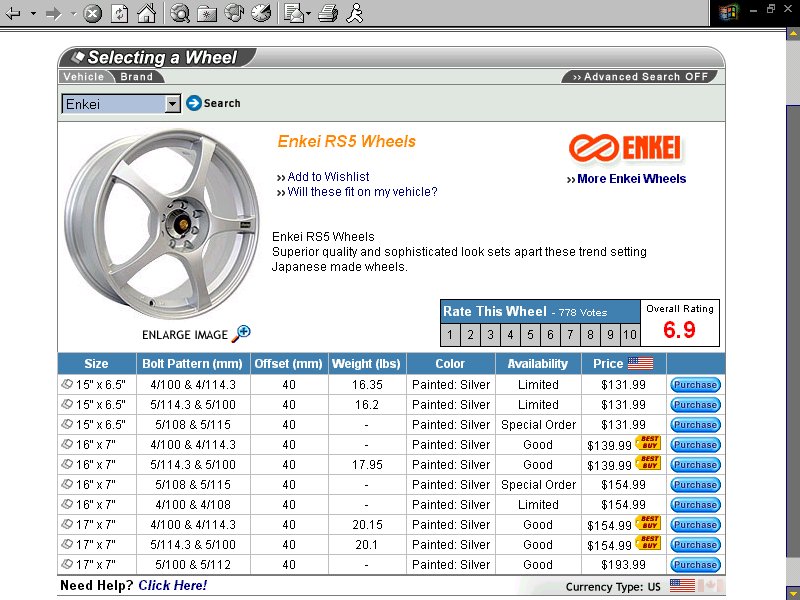Open the Forward button history dropdown
800x600 pixels.
pos(73,14)
